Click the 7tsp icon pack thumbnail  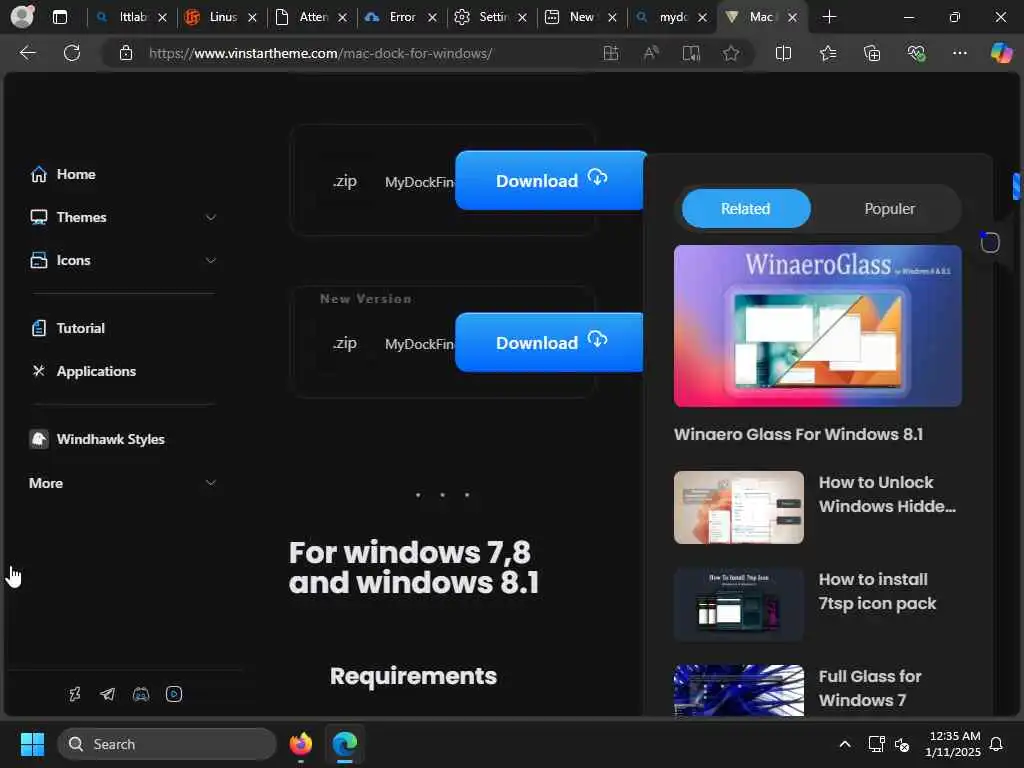pos(739,604)
